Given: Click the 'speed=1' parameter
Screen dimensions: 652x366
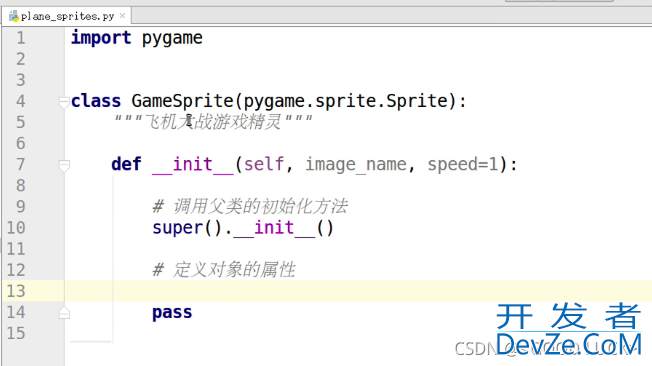Looking at the screenshot, I should click(463, 165).
